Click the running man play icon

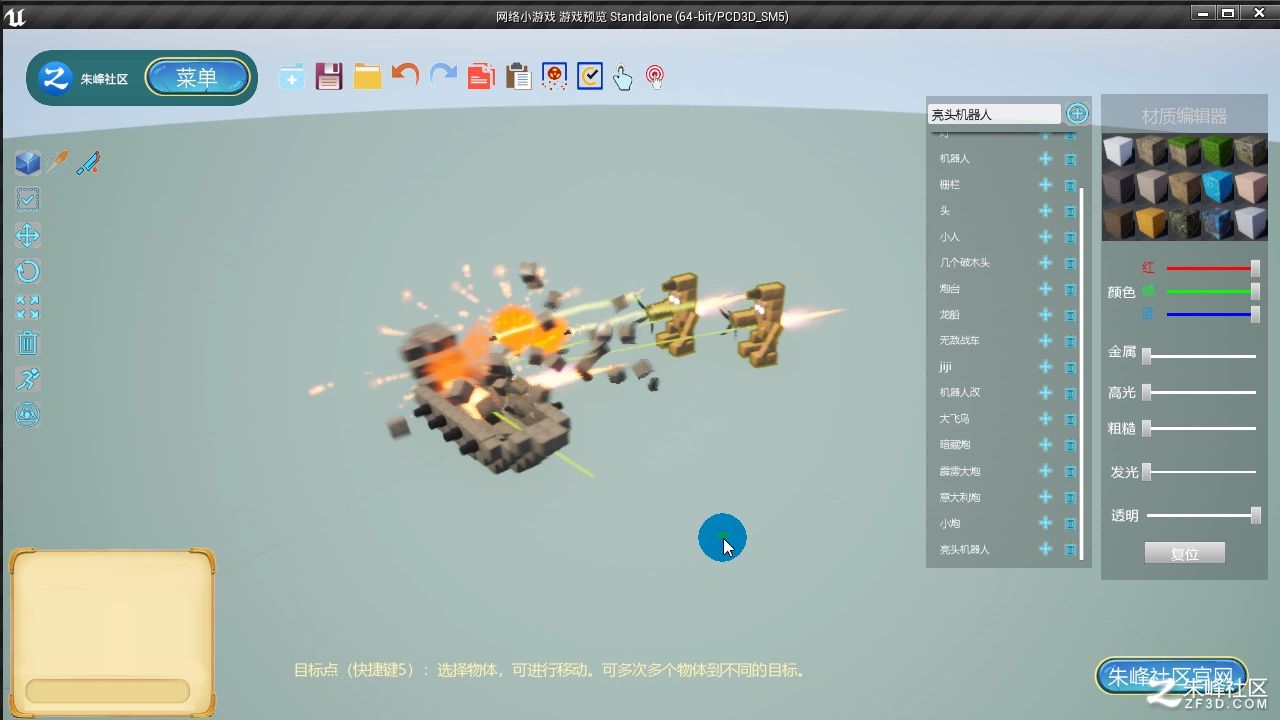click(28, 379)
